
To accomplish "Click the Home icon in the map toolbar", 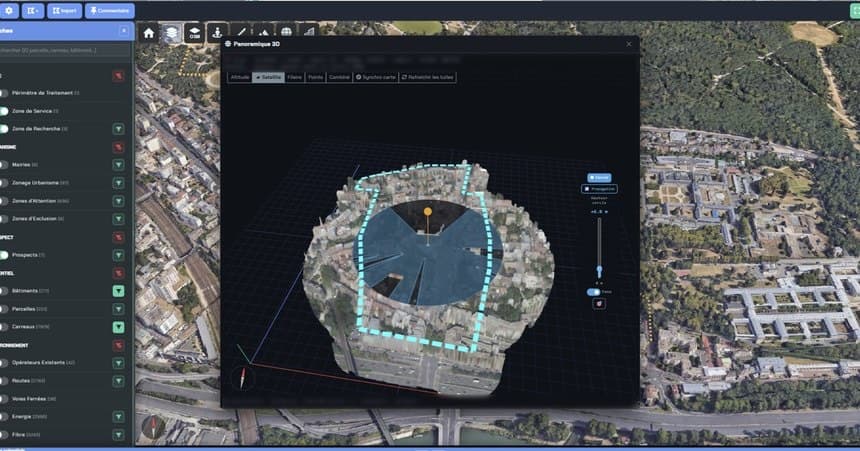I will coord(149,33).
